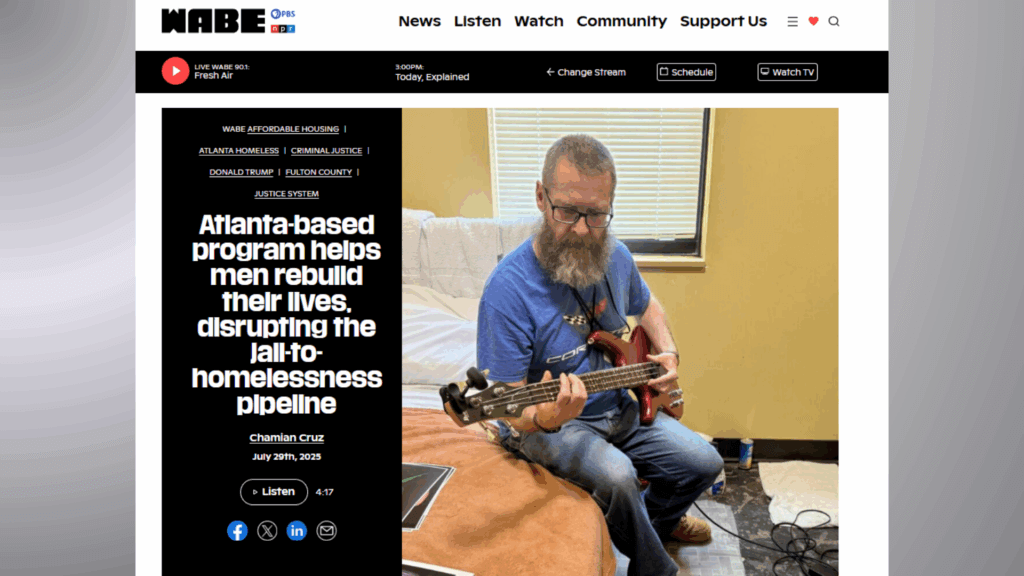Open the hamburger menu icon
The image size is (1024, 576).
pyautogui.click(x=792, y=22)
